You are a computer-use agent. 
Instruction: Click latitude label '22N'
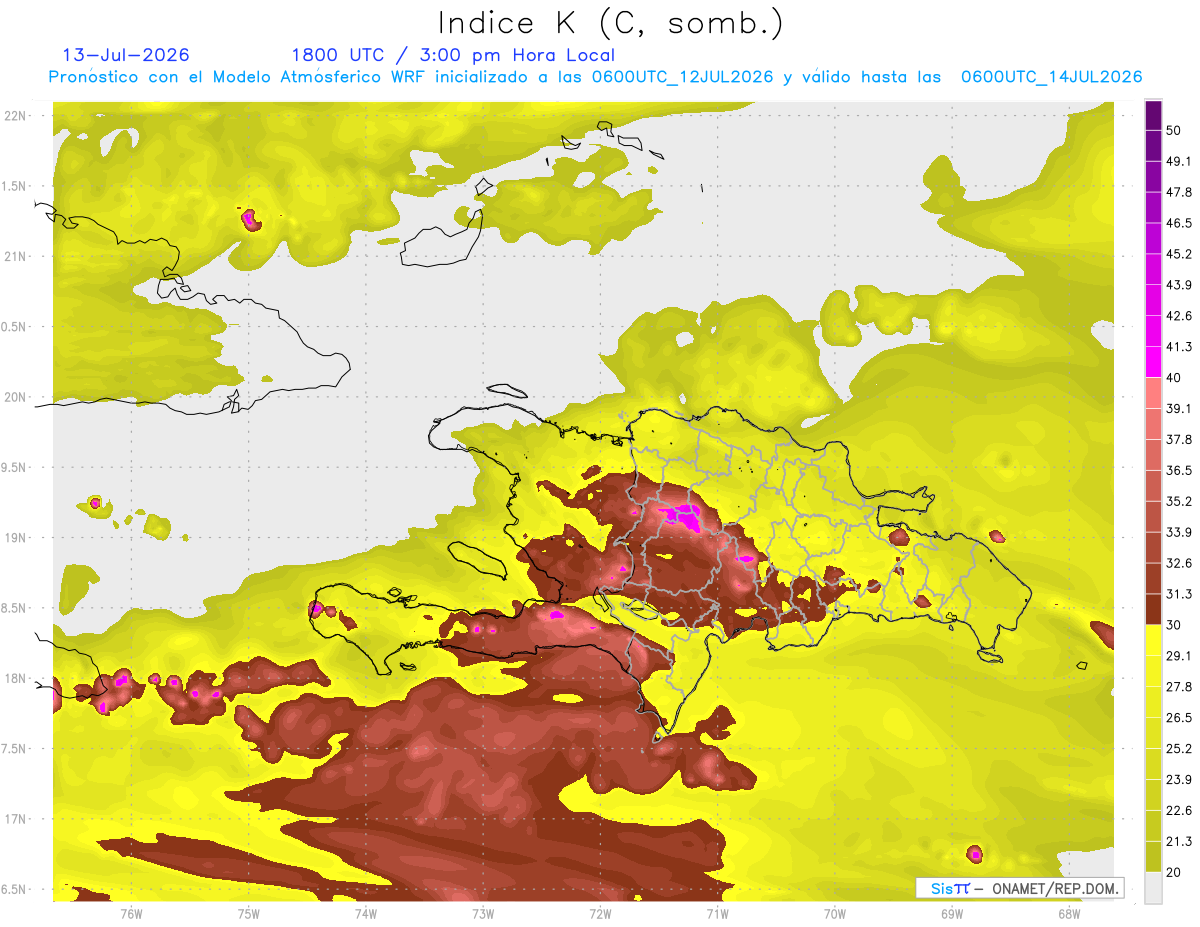[x=17, y=115]
